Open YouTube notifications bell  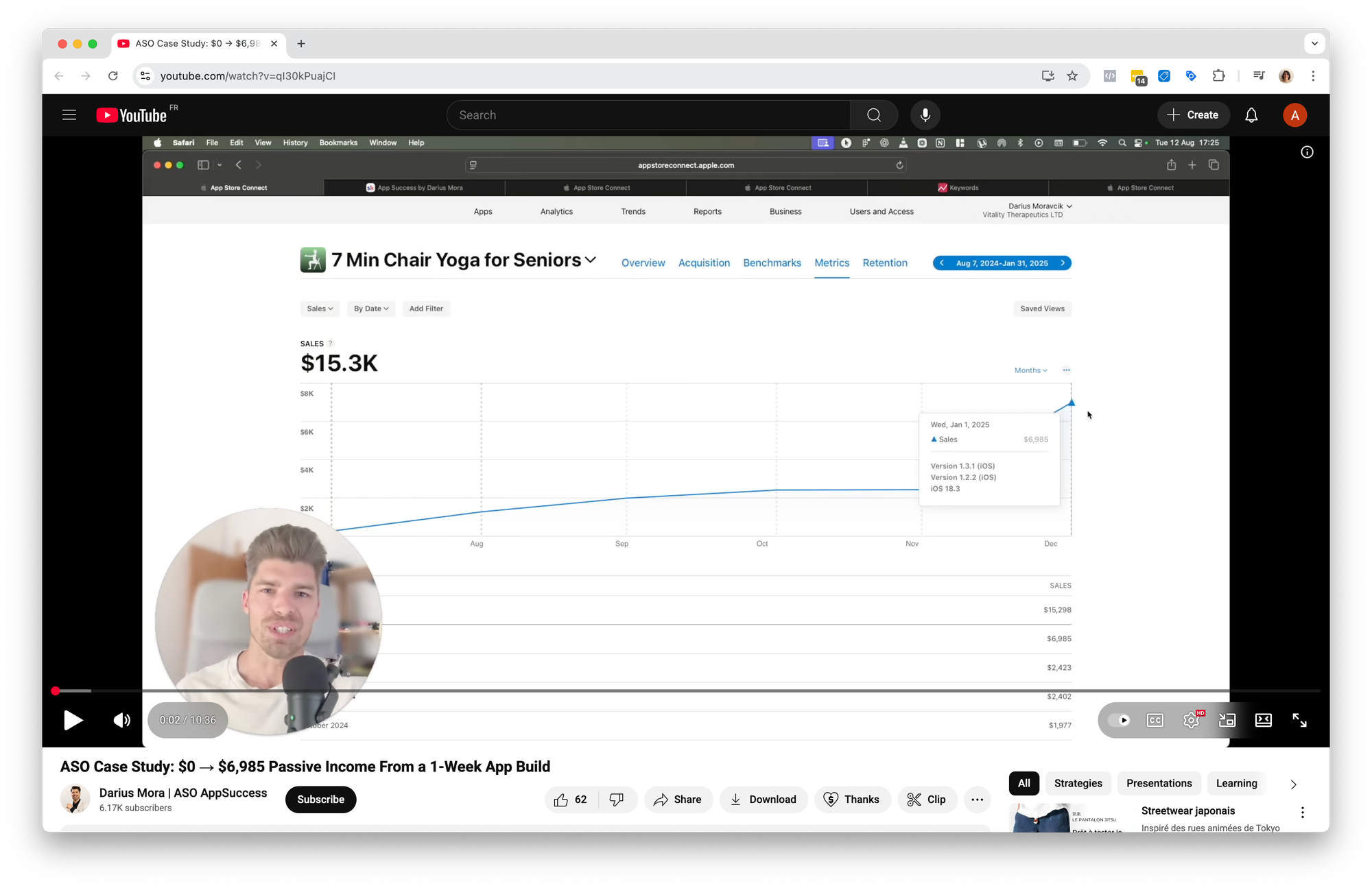click(1251, 115)
